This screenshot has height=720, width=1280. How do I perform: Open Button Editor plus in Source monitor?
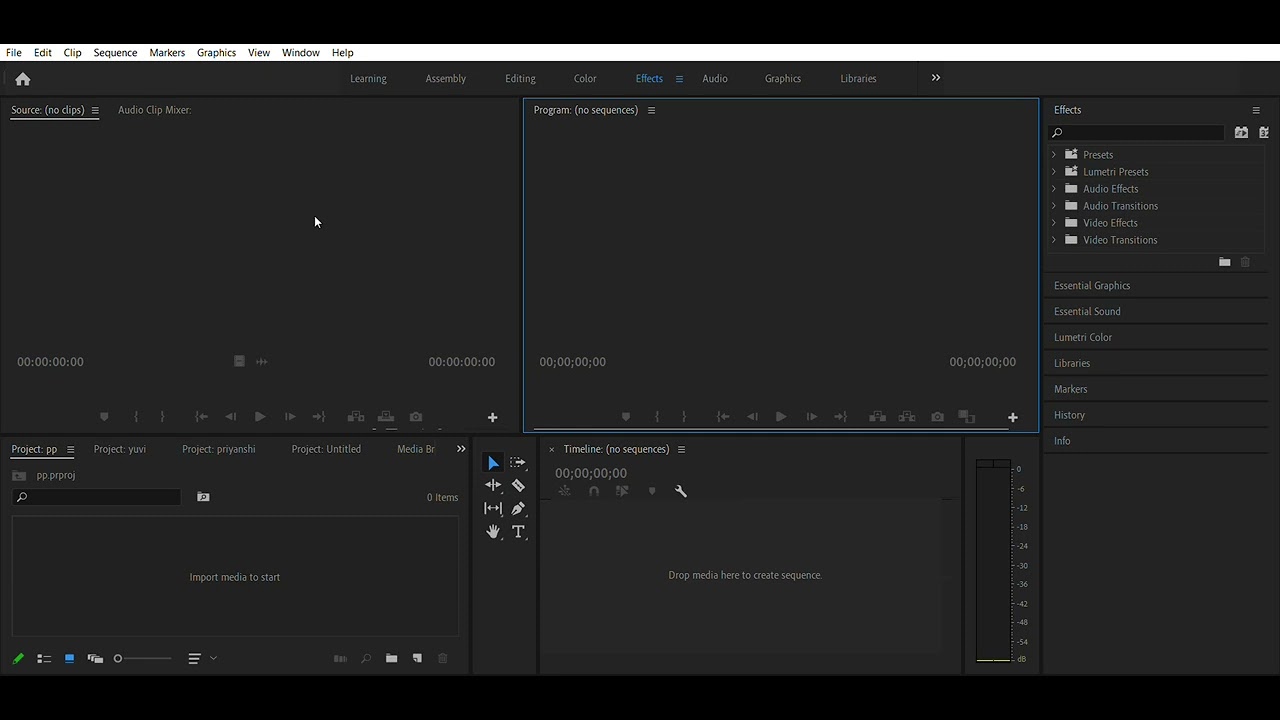492,417
